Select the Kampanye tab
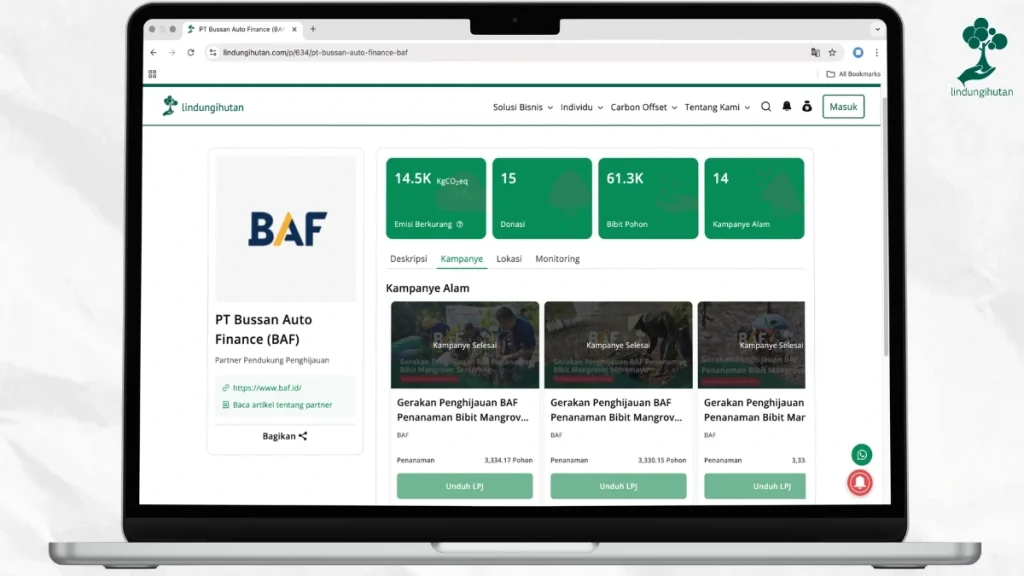Image resolution: width=1024 pixels, height=576 pixels. pyautogui.click(x=462, y=259)
